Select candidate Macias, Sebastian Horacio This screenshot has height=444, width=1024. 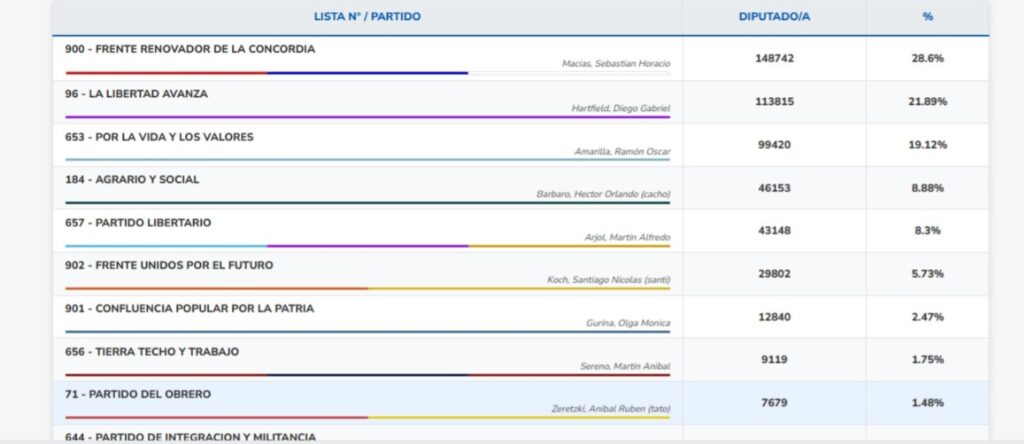click(x=616, y=64)
